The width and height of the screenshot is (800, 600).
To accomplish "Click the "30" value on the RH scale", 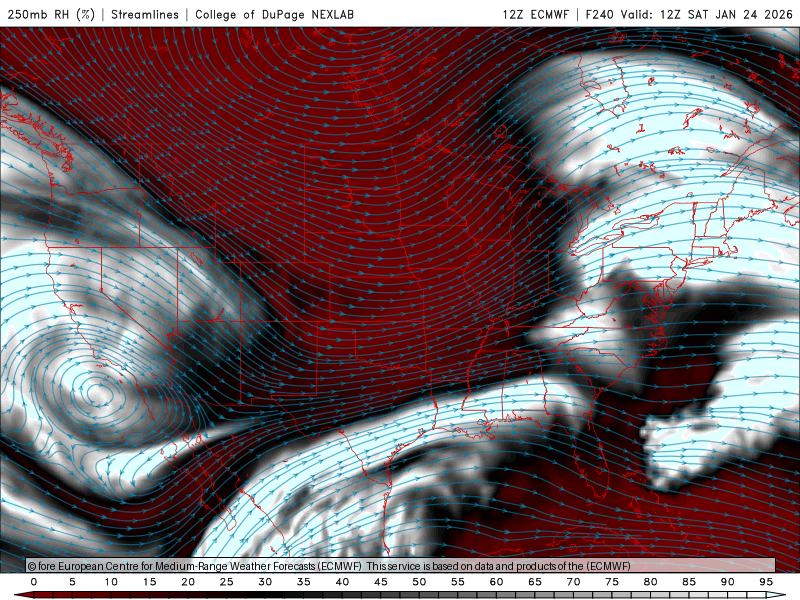I will pyautogui.click(x=265, y=582).
